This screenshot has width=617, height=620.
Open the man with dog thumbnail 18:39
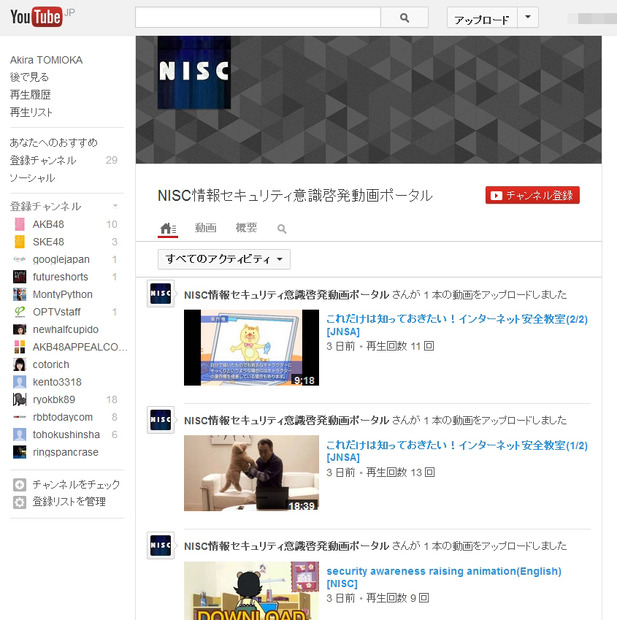(252, 473)
